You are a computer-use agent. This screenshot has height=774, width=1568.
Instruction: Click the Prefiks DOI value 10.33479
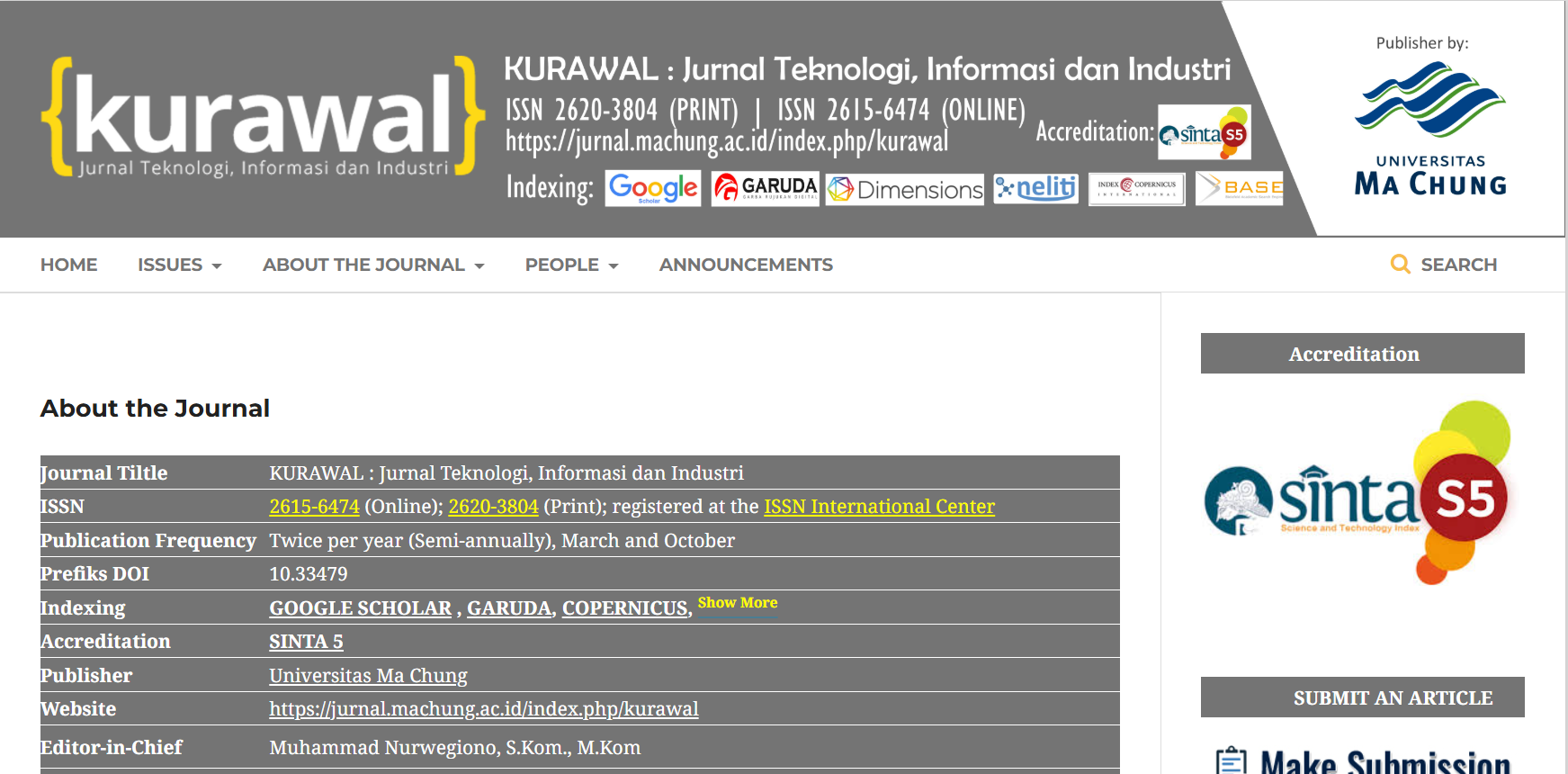click(x=309, y=574)
